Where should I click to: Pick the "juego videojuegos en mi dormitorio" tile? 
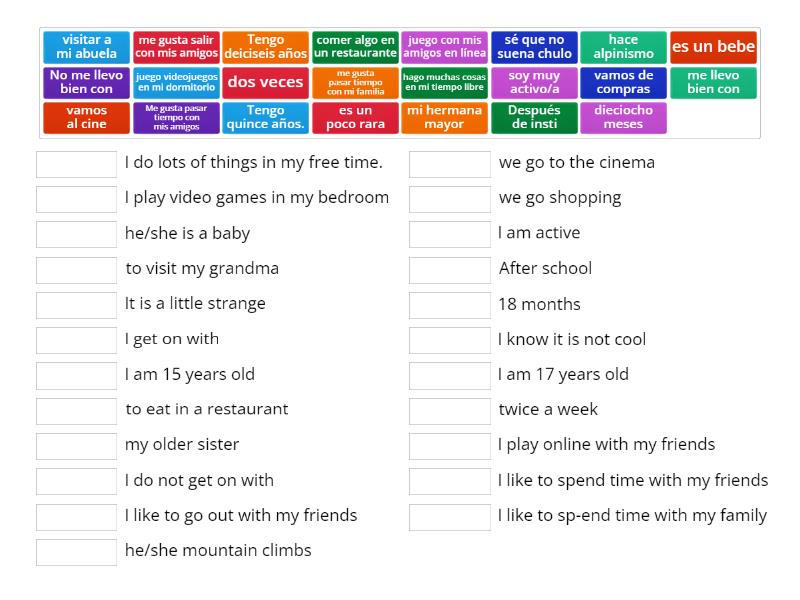click(176, 81)
